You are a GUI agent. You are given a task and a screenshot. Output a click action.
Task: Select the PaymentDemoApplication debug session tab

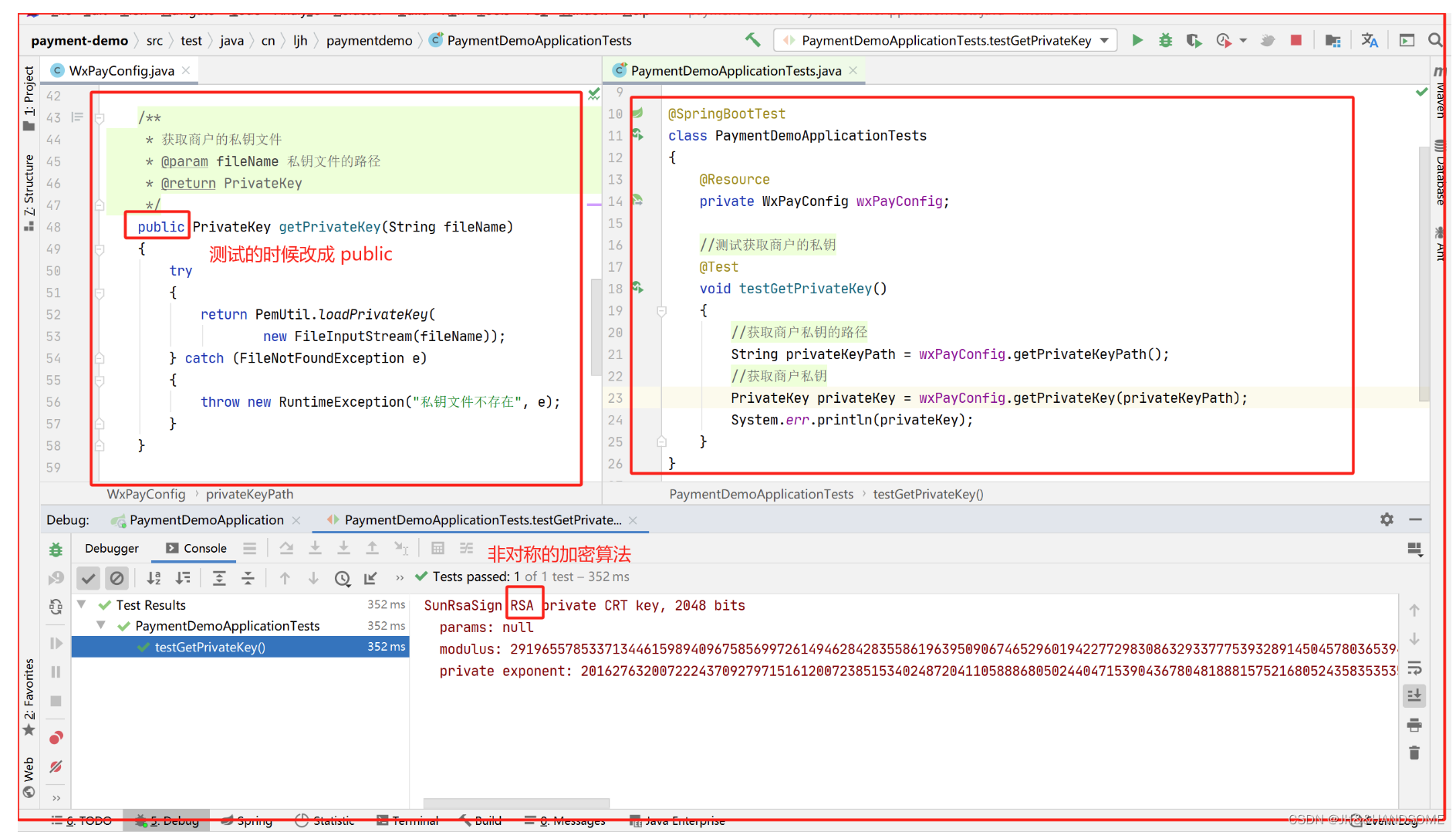[x=206, y=519]
